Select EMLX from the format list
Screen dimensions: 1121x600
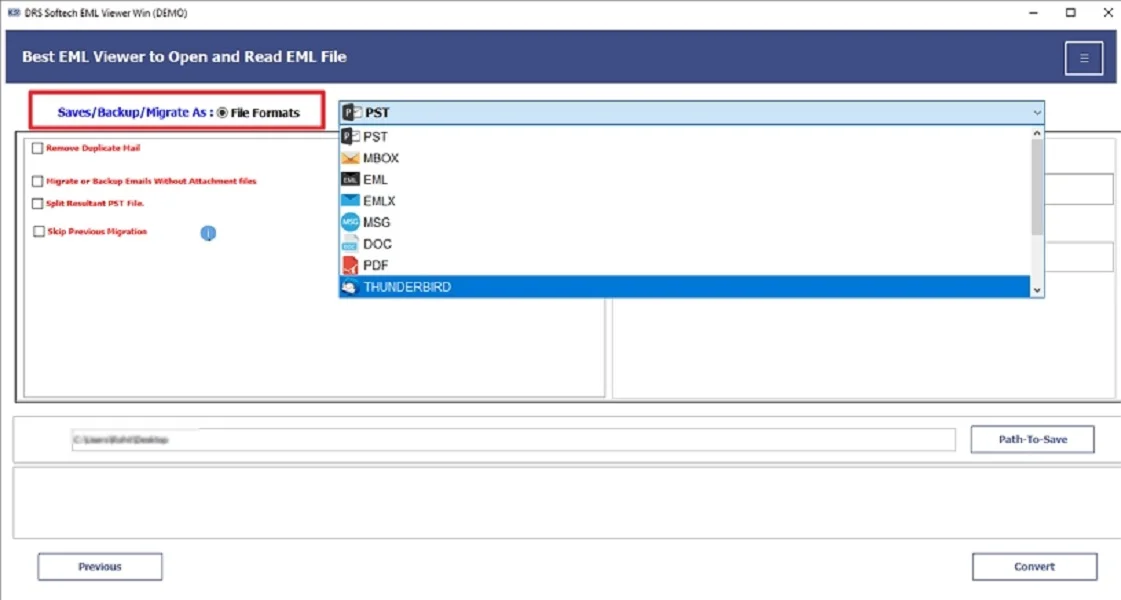tap(378, 200)
